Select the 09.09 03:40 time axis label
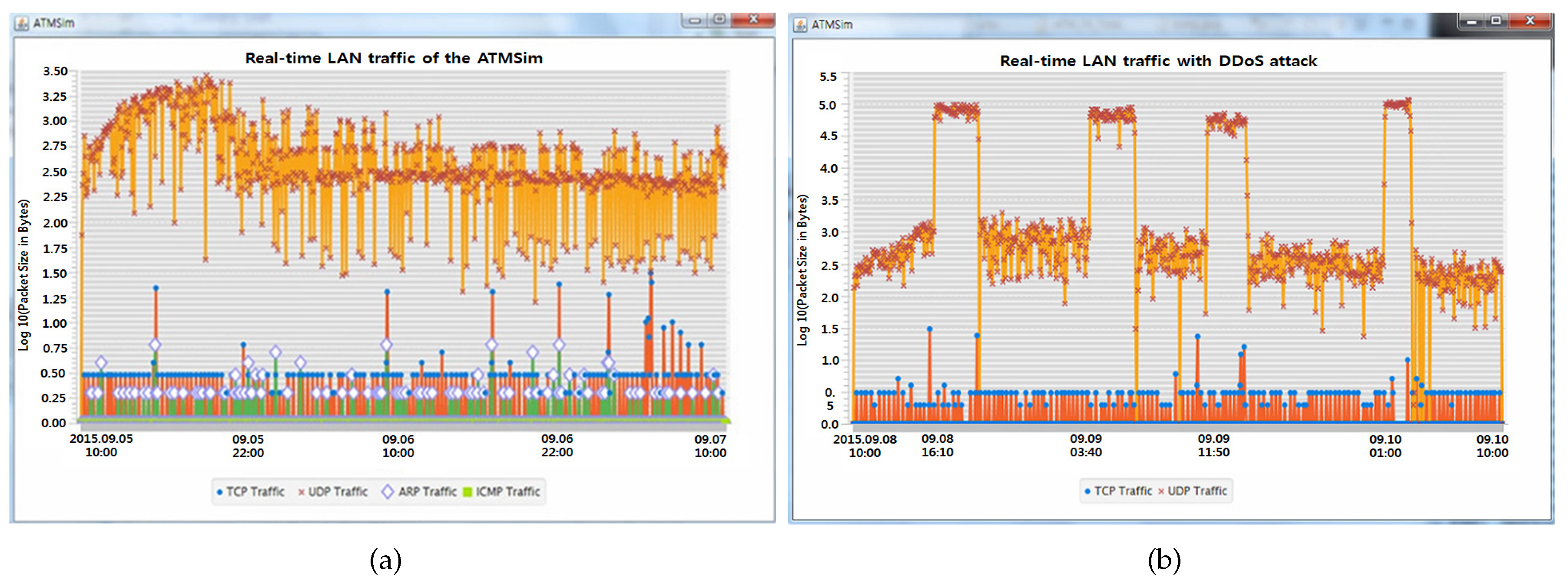 tap(1086, 445)
